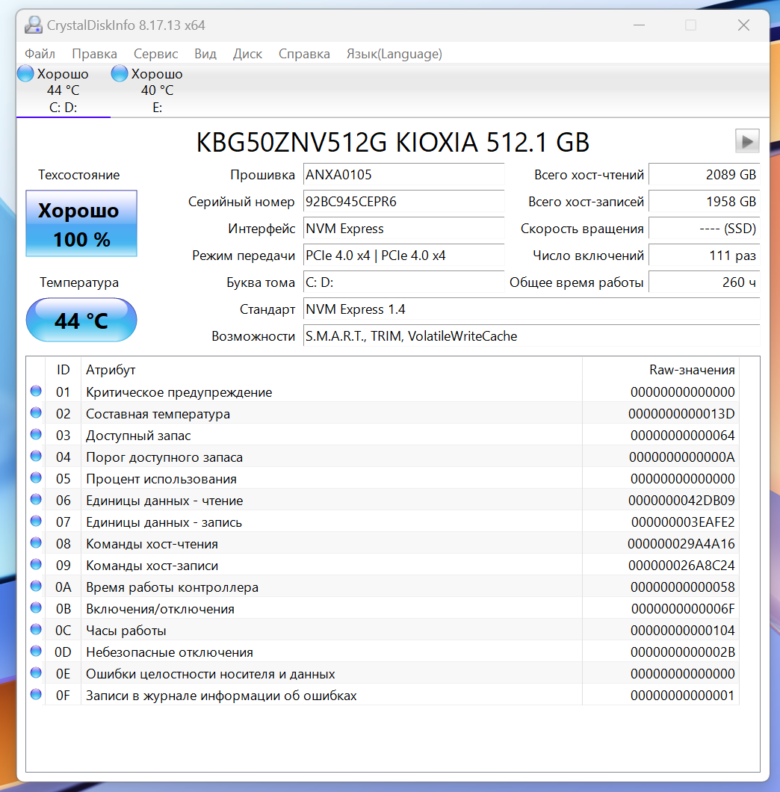Click status dot of Составная температура row
780x792 pixels.
click(x=36, y=413)
